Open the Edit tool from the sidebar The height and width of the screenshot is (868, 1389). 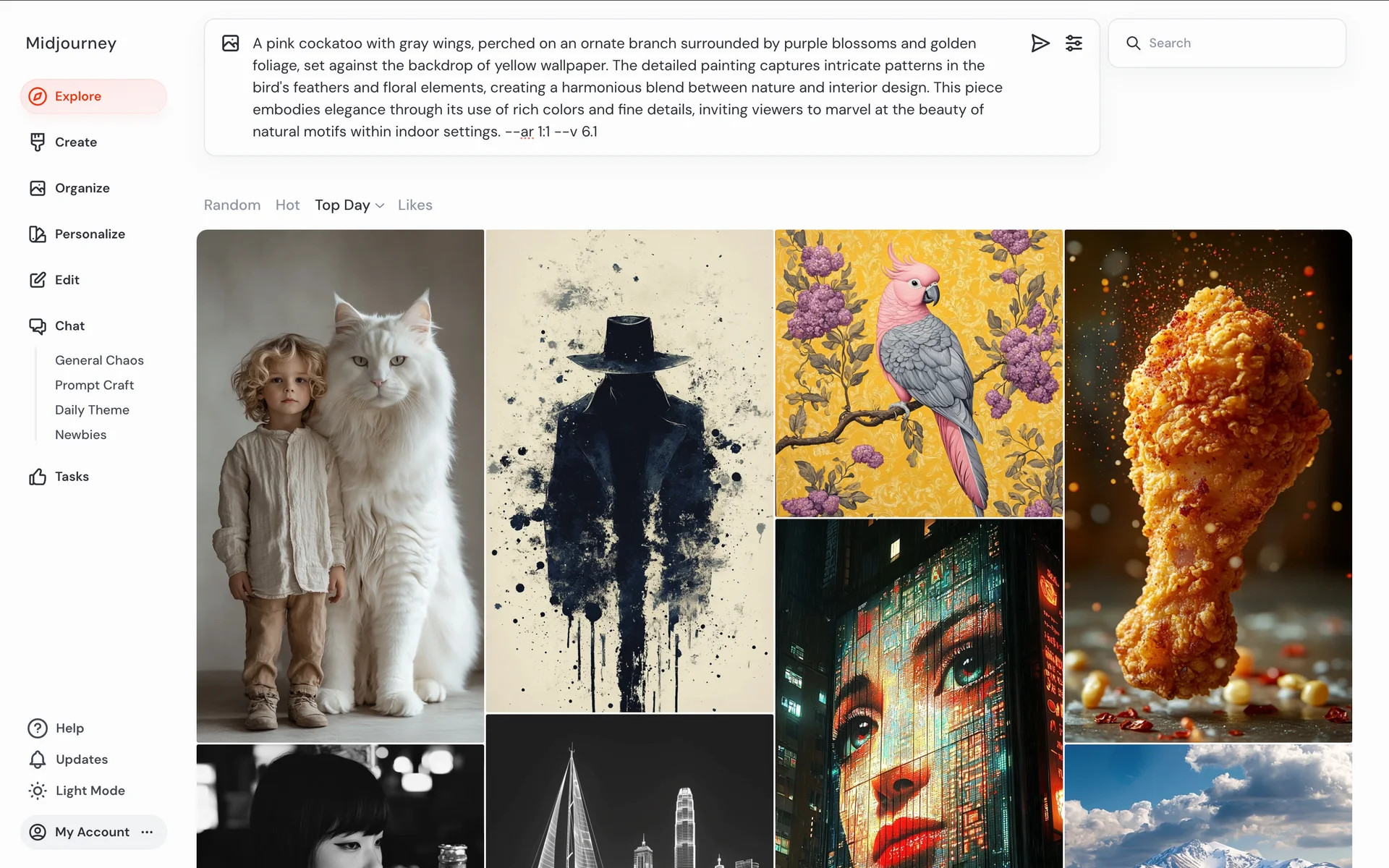[67, 280]
